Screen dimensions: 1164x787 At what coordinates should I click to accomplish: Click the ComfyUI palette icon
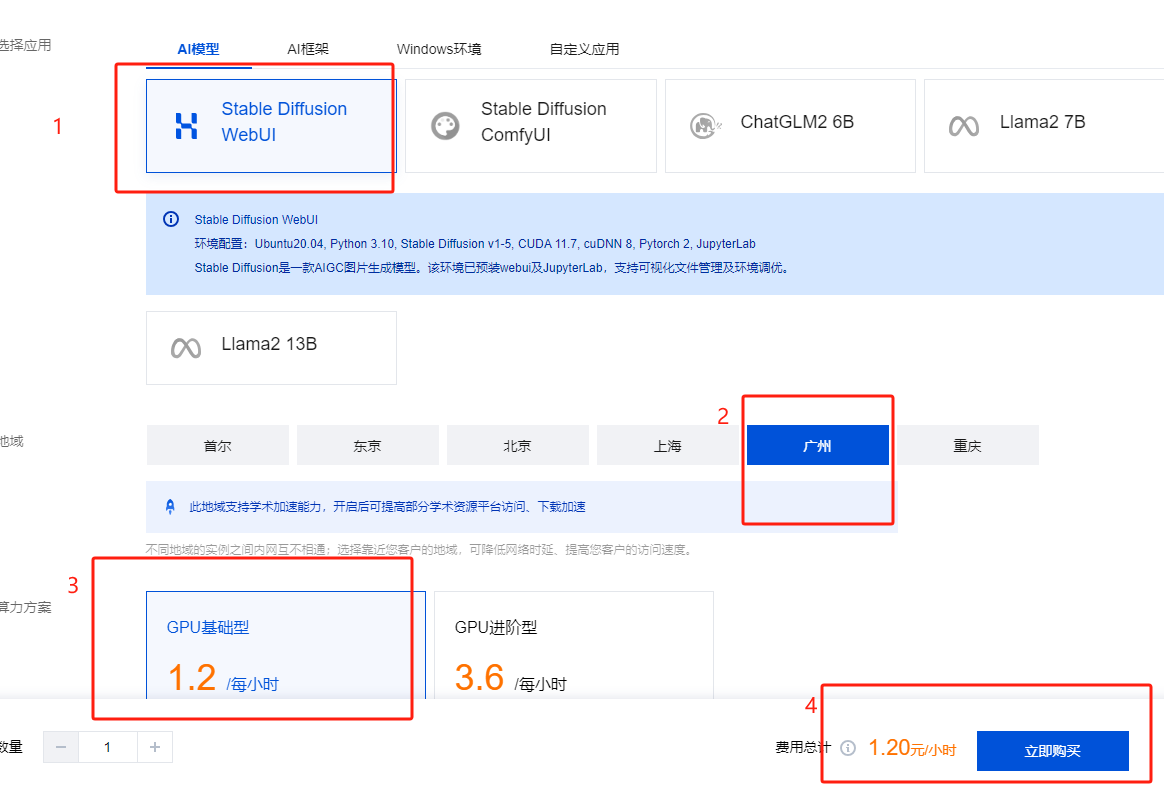pyautogui.click(x=445, y=126)
